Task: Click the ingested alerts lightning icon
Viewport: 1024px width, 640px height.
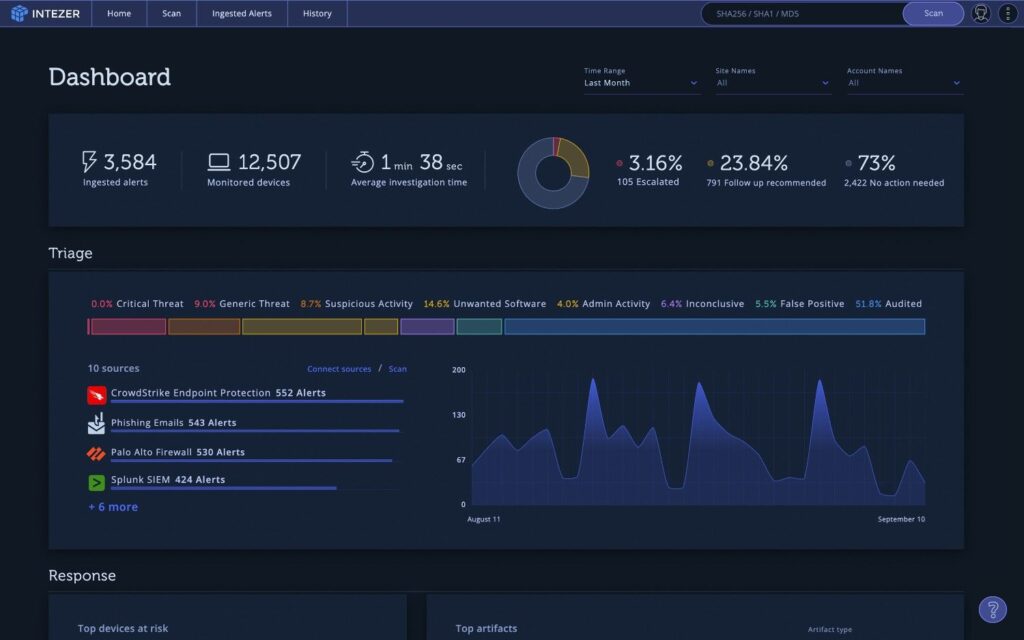Action: tap(89, 161)
